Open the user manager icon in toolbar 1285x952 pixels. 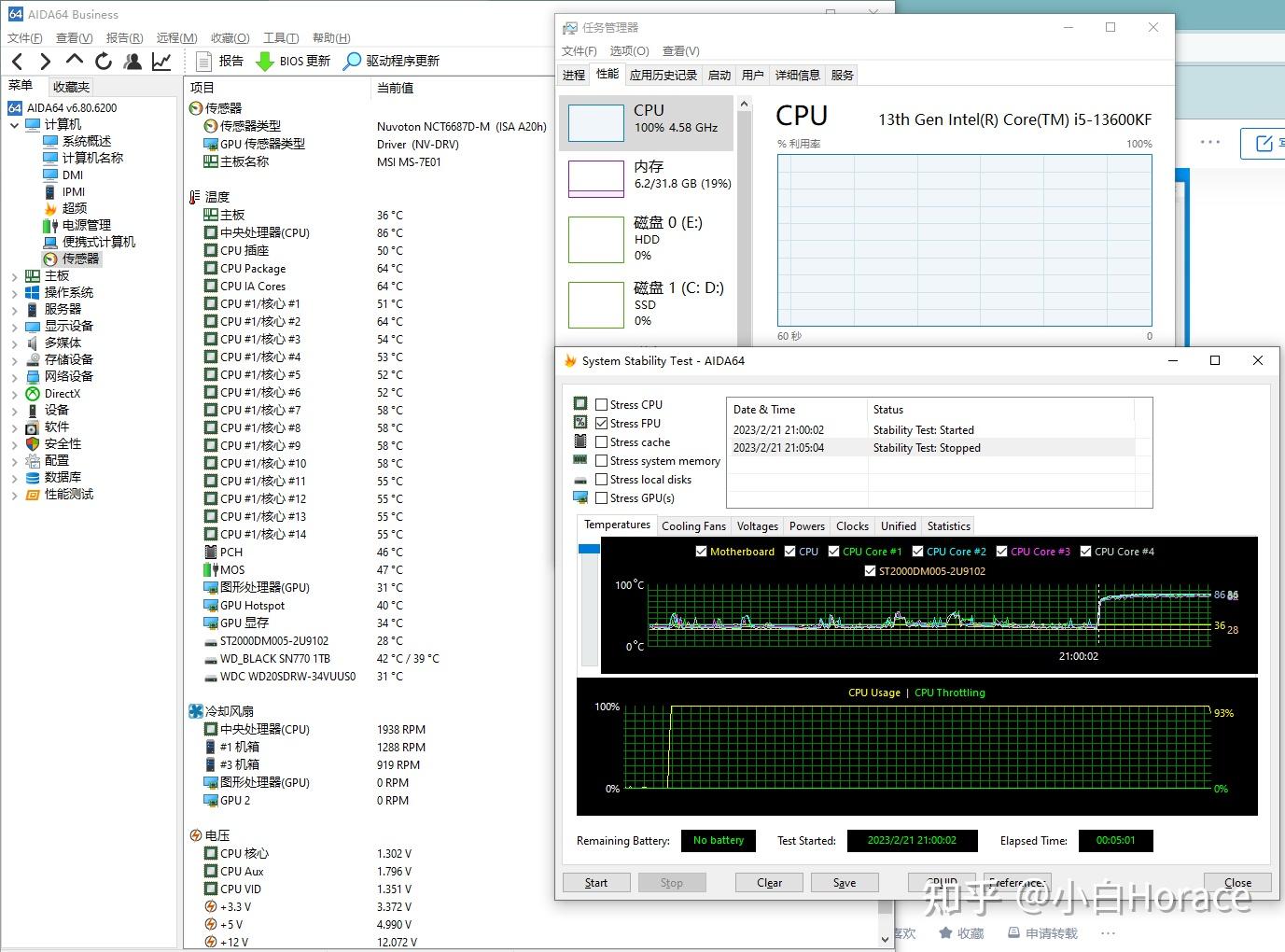pos(133,62)
